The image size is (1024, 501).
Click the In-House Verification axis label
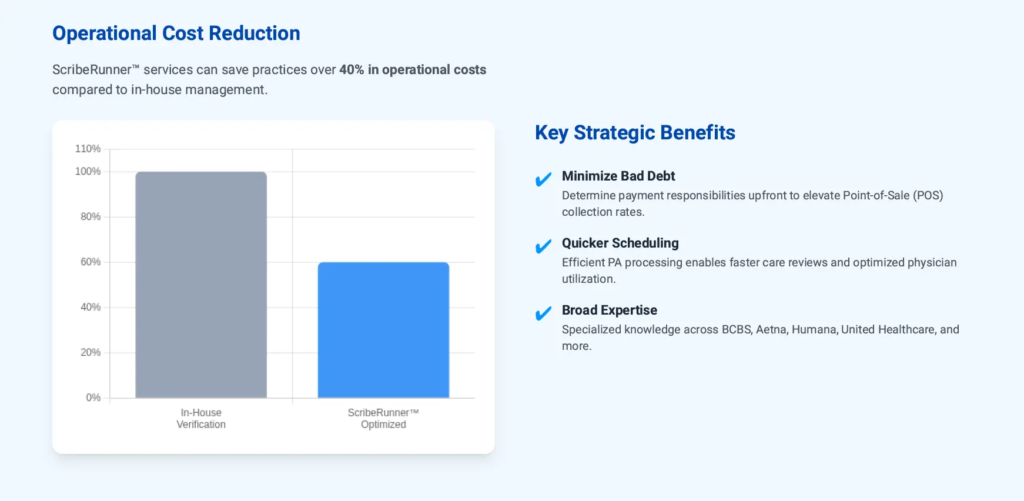201,418
